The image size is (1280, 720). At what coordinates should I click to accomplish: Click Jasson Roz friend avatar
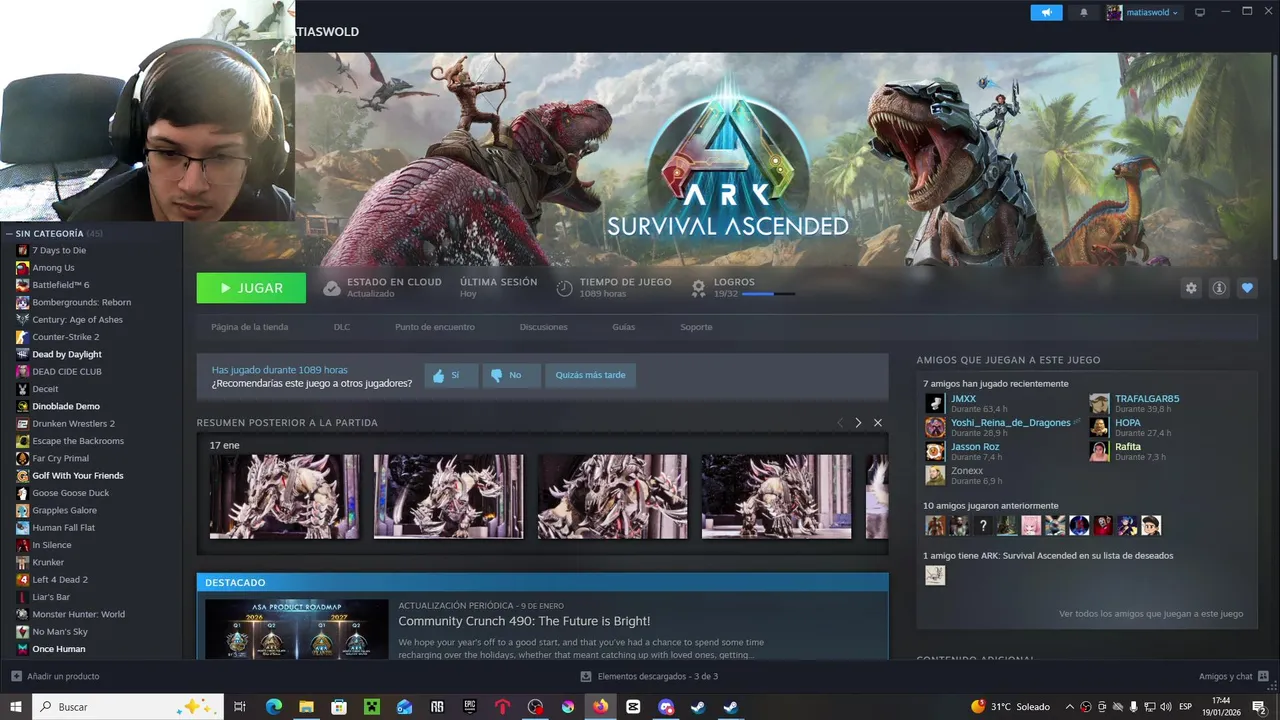coord(935,451)
